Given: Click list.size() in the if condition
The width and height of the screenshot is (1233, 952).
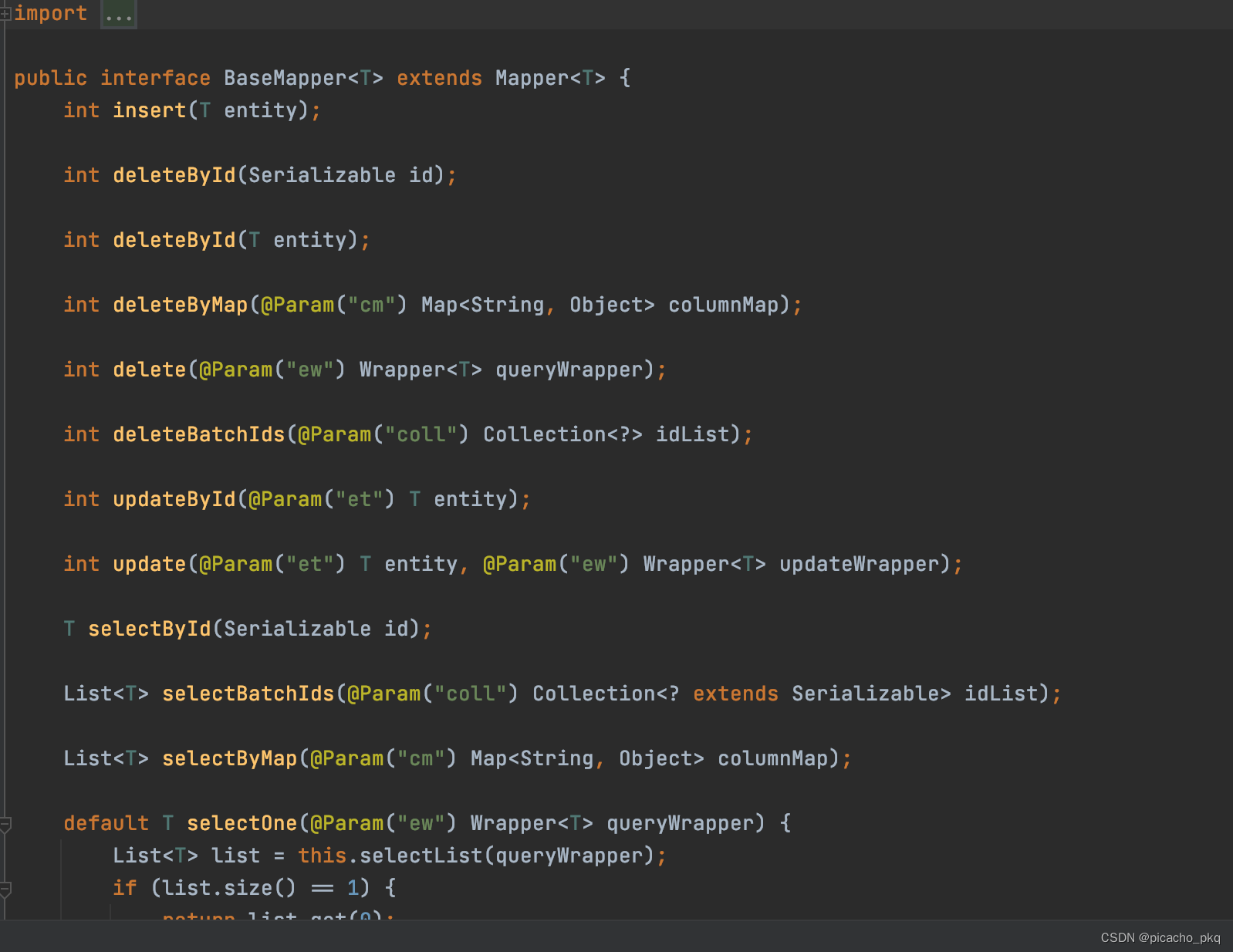Looking at the screenshot, I should coord(230,888).
